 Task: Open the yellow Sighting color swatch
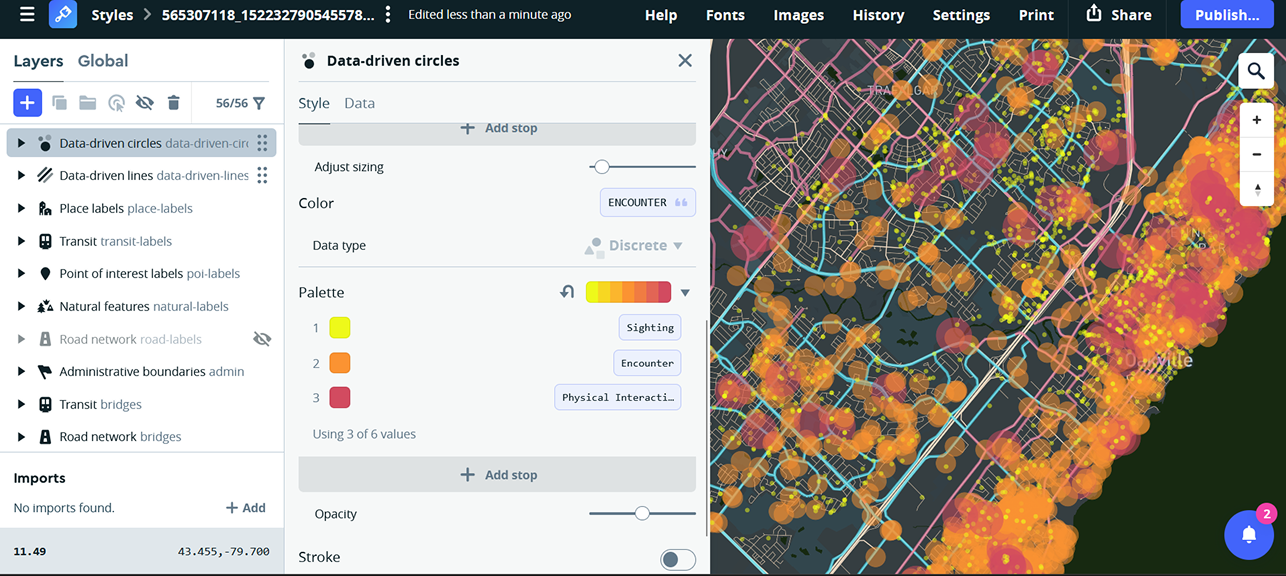click(x=338, y=327)
